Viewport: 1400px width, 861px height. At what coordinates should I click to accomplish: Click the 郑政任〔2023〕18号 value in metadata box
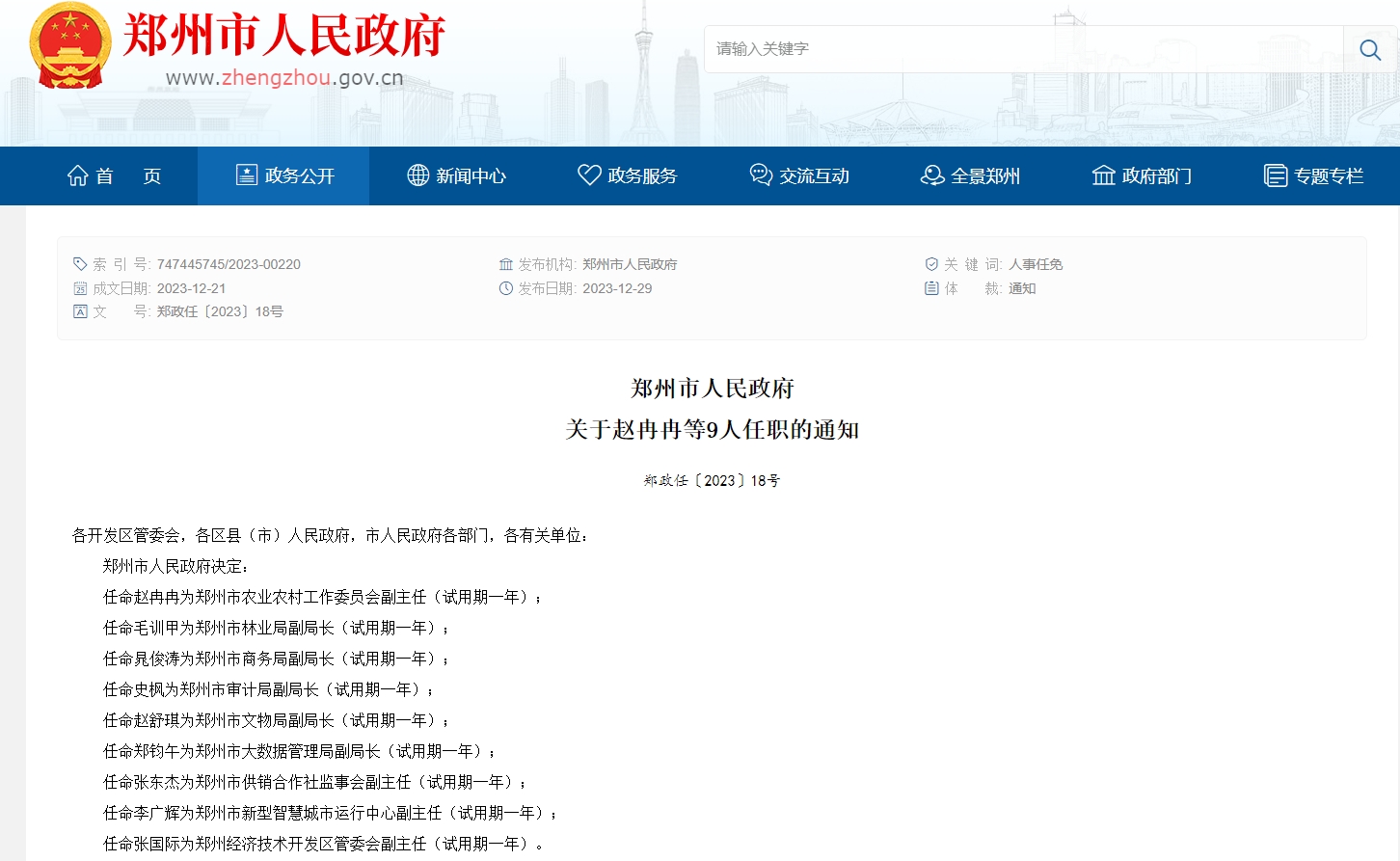[x=220, y=311]
